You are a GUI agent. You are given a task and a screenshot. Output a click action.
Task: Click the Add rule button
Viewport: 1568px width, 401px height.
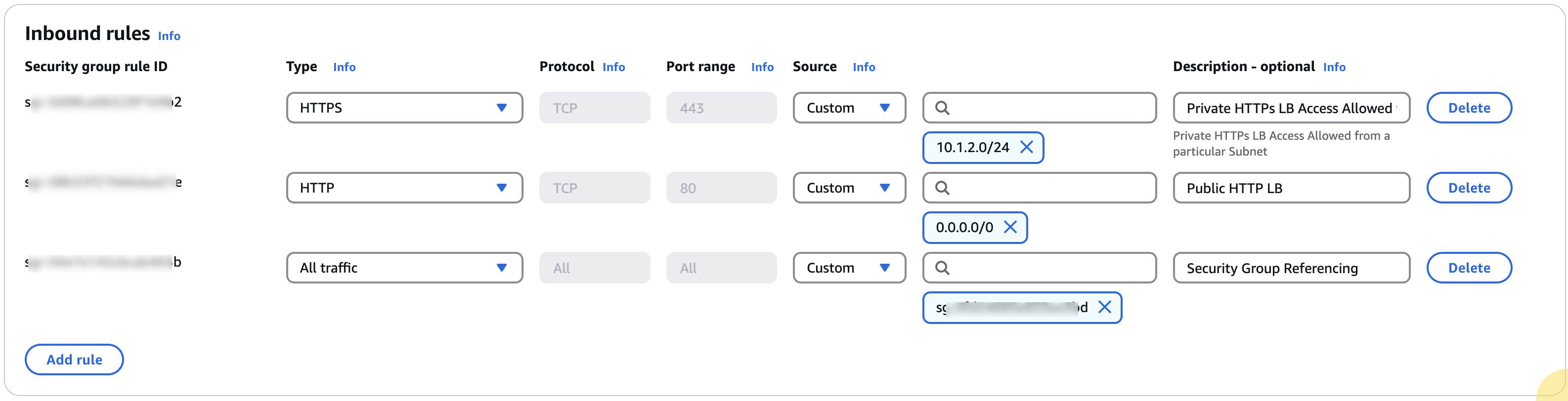coord(74,360)
